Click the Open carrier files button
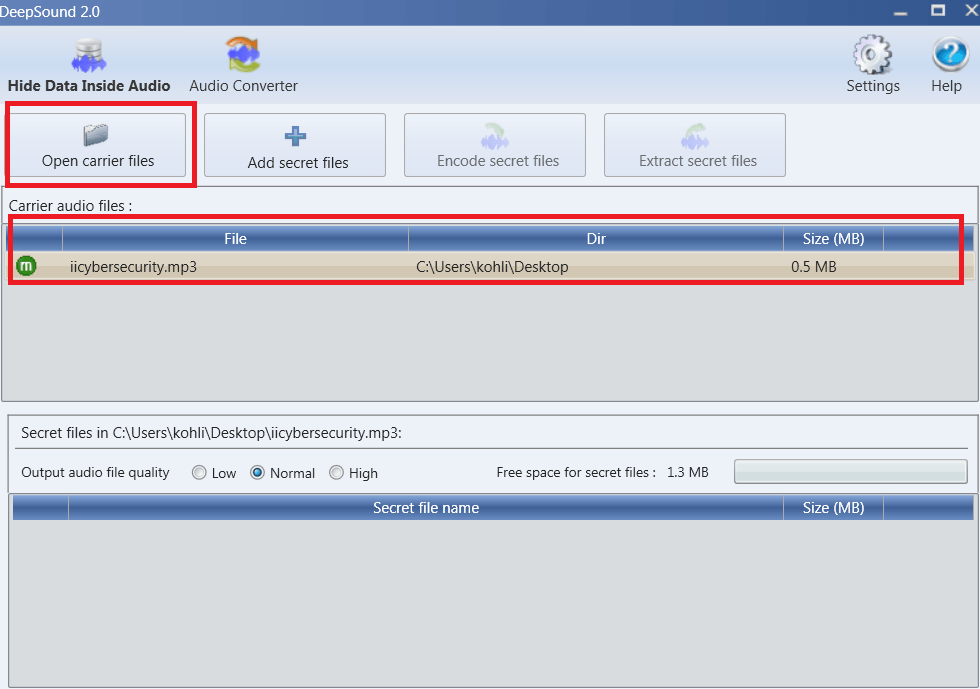This screenshot has width=980, height=689. 98,145
